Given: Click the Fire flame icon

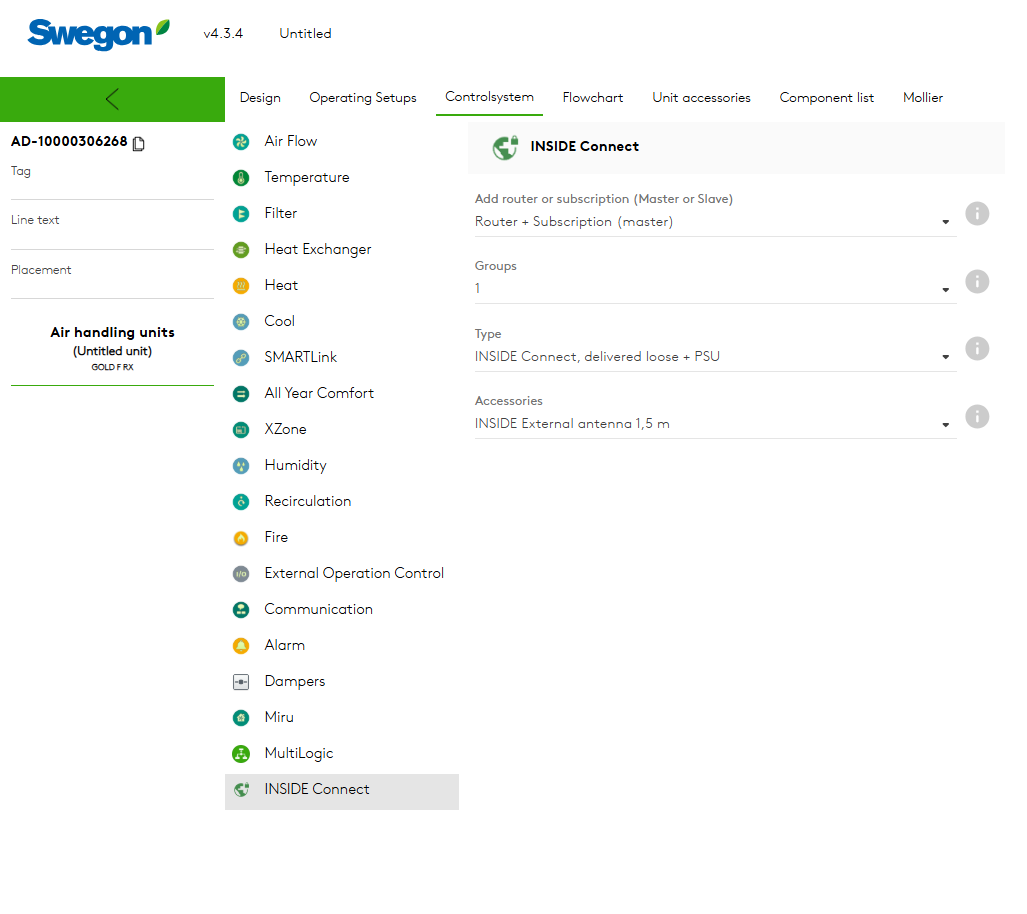Looking at the screenshot, I should tap(240, 538).
